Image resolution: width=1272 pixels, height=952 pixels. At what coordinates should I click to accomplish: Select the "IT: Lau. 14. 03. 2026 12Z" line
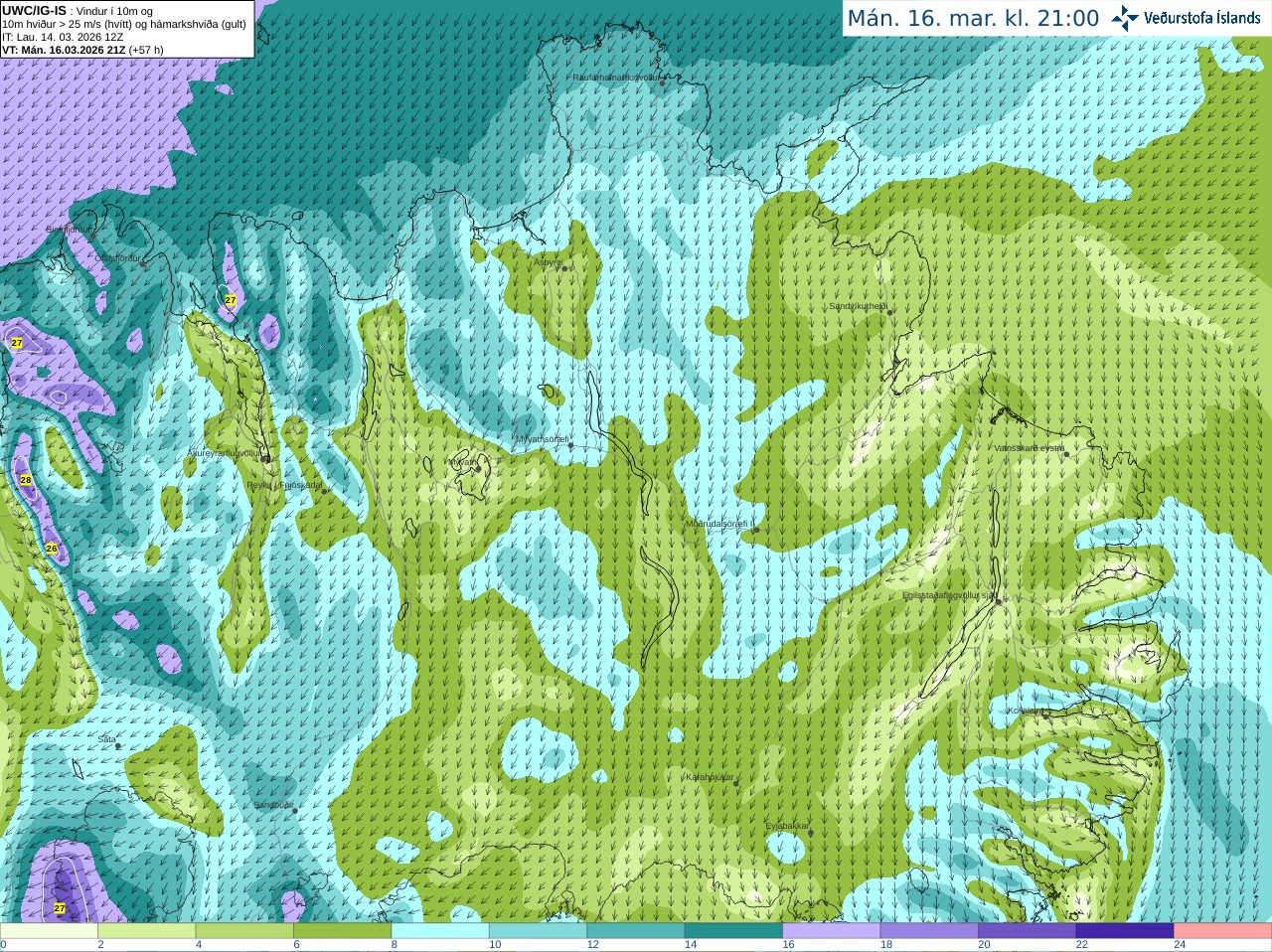pos(63,37)
